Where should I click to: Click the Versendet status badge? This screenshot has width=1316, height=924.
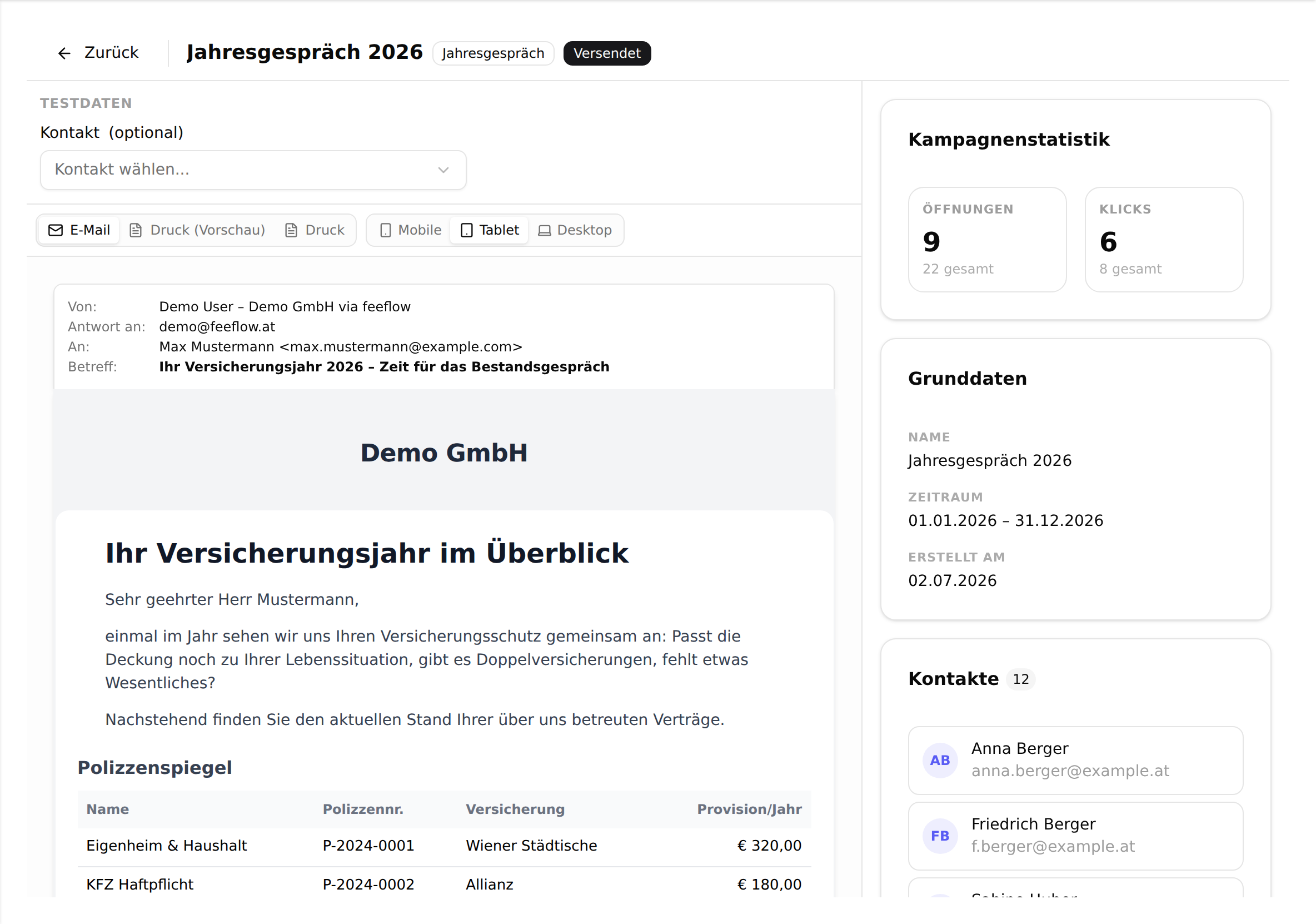point(607,53)
